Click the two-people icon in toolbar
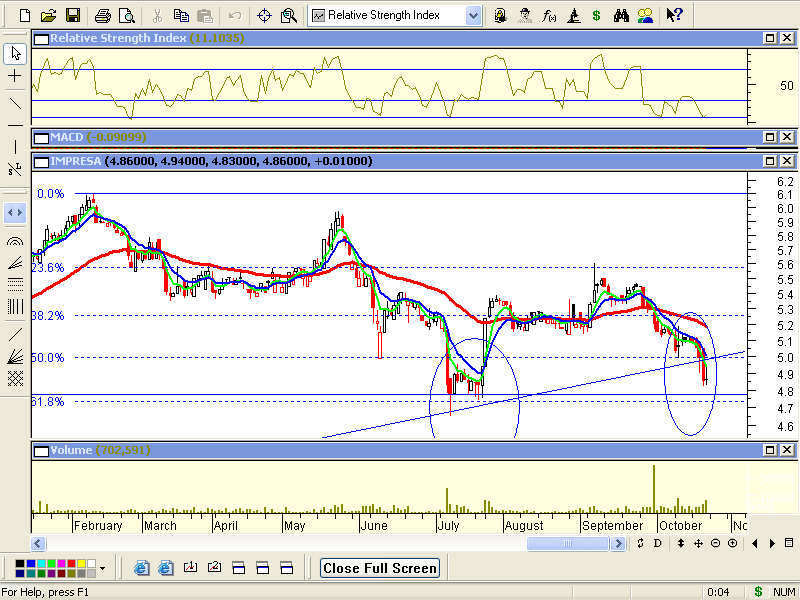Screen dimensions: 800x600 tap(645, 16)
